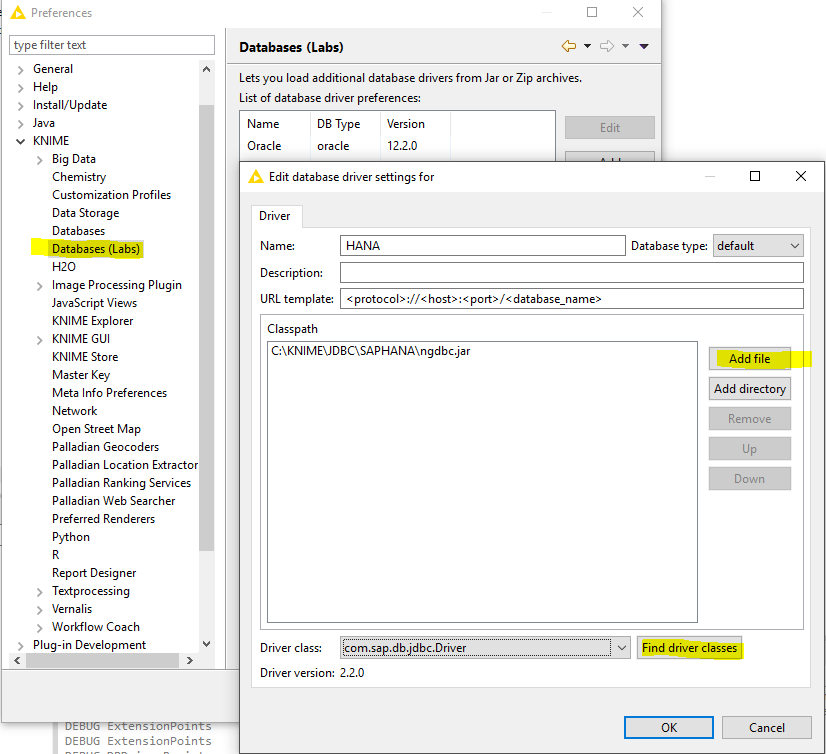The image size is (826, 754).
Task: Select Palladian Location Extractor entry
Action: point(125,465)
